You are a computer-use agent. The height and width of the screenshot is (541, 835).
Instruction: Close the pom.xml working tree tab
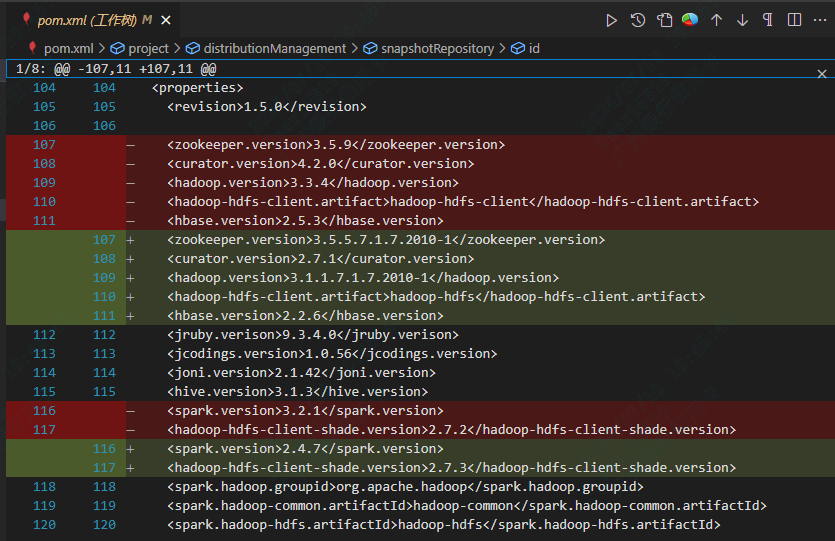[x=166, y=20]
